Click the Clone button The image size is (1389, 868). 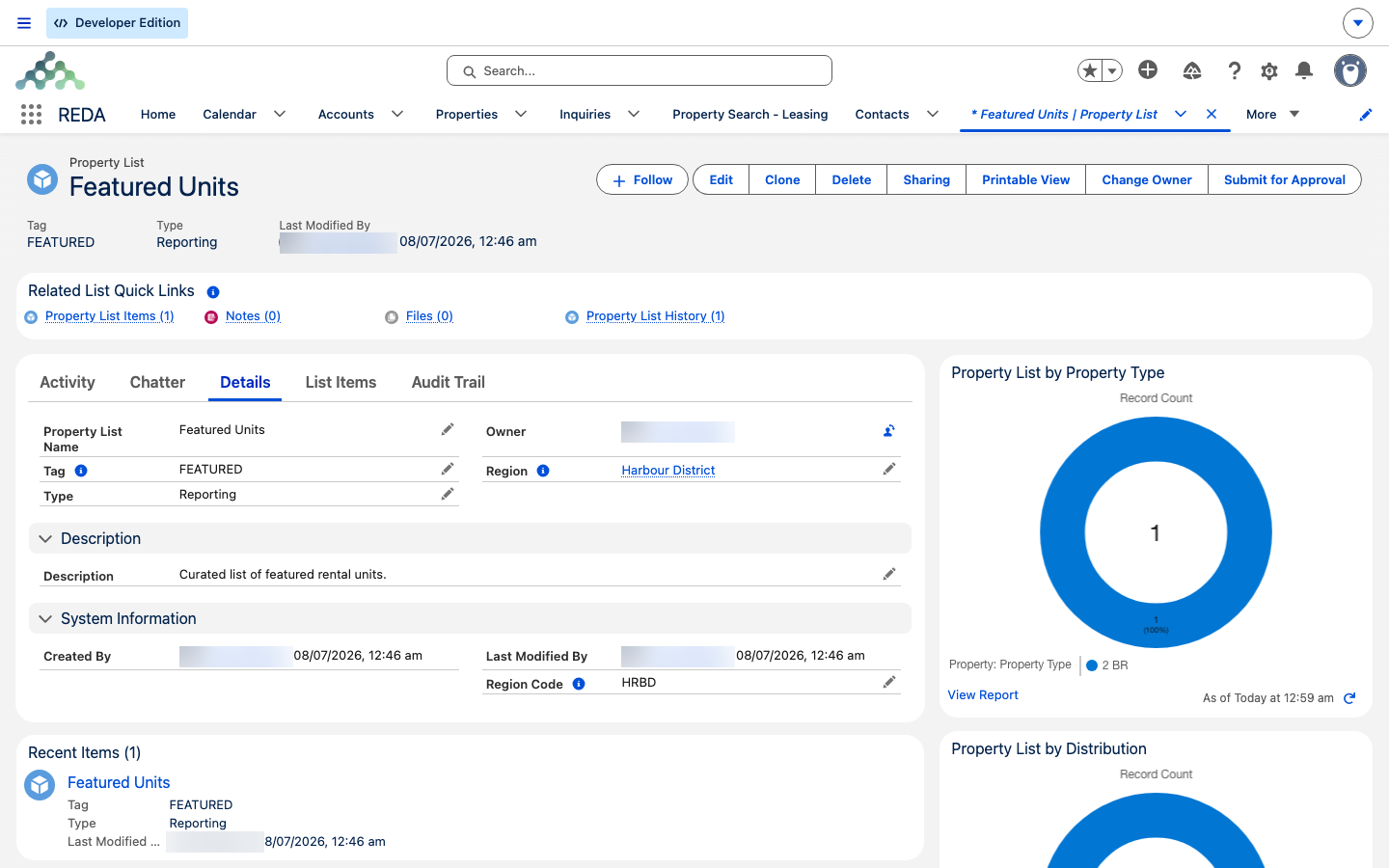782,179
